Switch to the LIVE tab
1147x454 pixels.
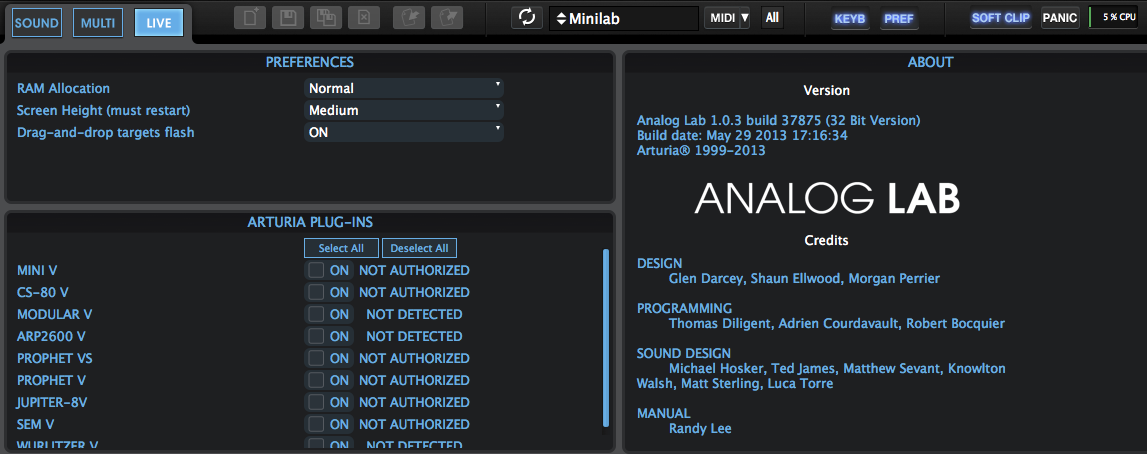(x=159, y=23)
